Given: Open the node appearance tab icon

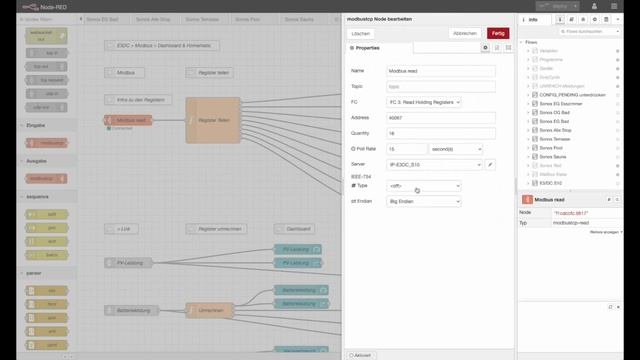Looking at the screenshot, I should point(508,48).
